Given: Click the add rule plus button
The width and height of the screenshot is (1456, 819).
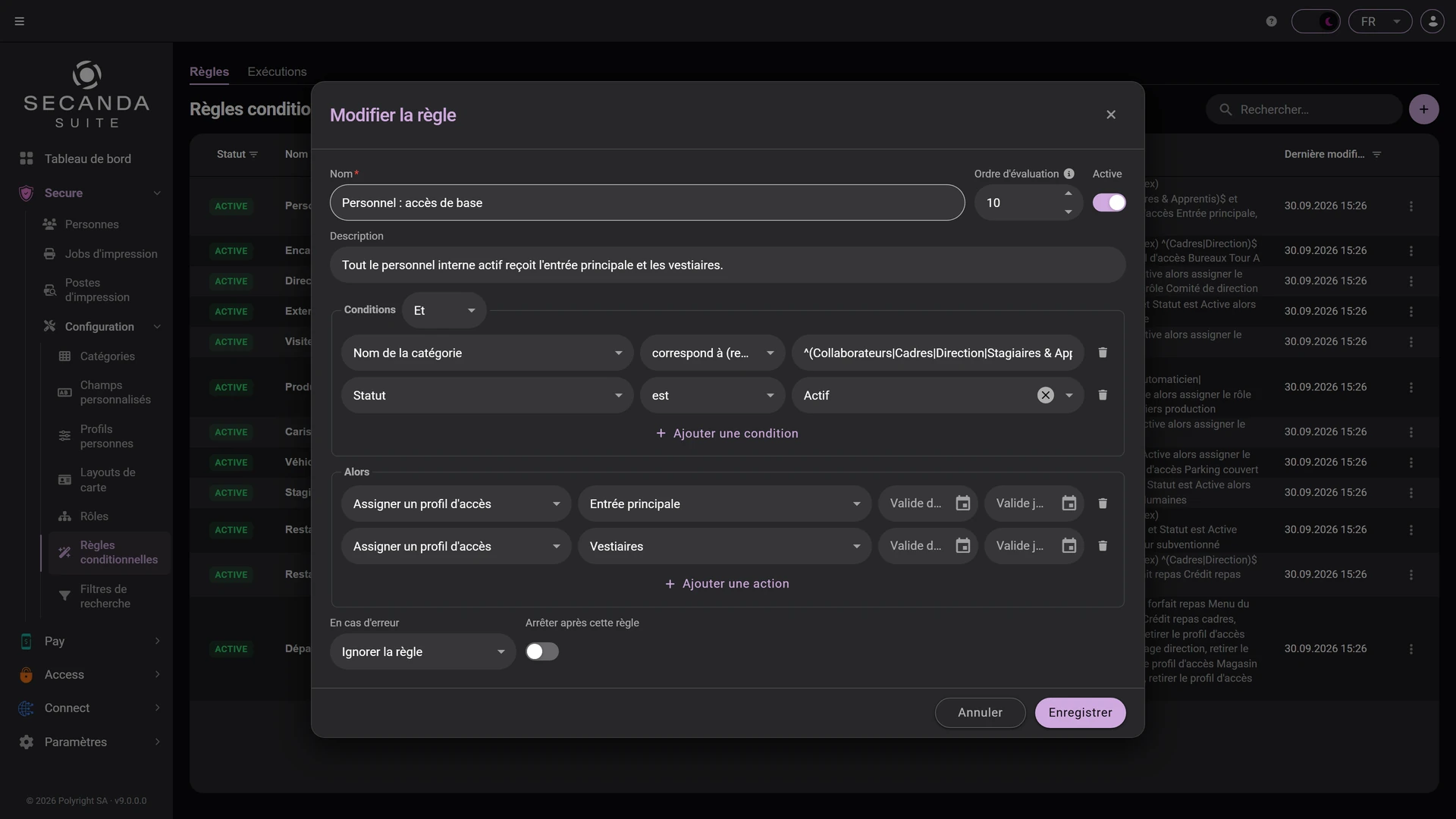Looking at the screenshot, I should tap(1423, 109).
